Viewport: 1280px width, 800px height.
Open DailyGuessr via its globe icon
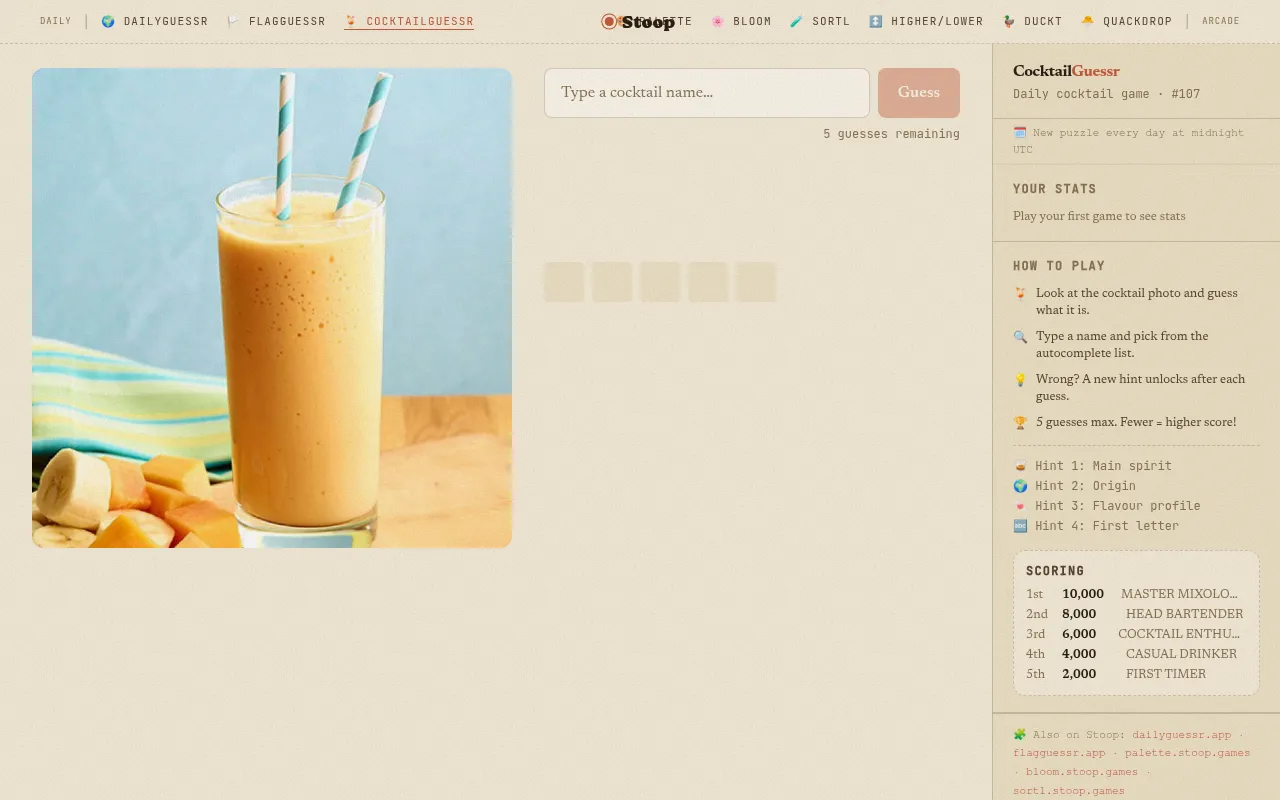pyautogui.click(x=108, y=21)
